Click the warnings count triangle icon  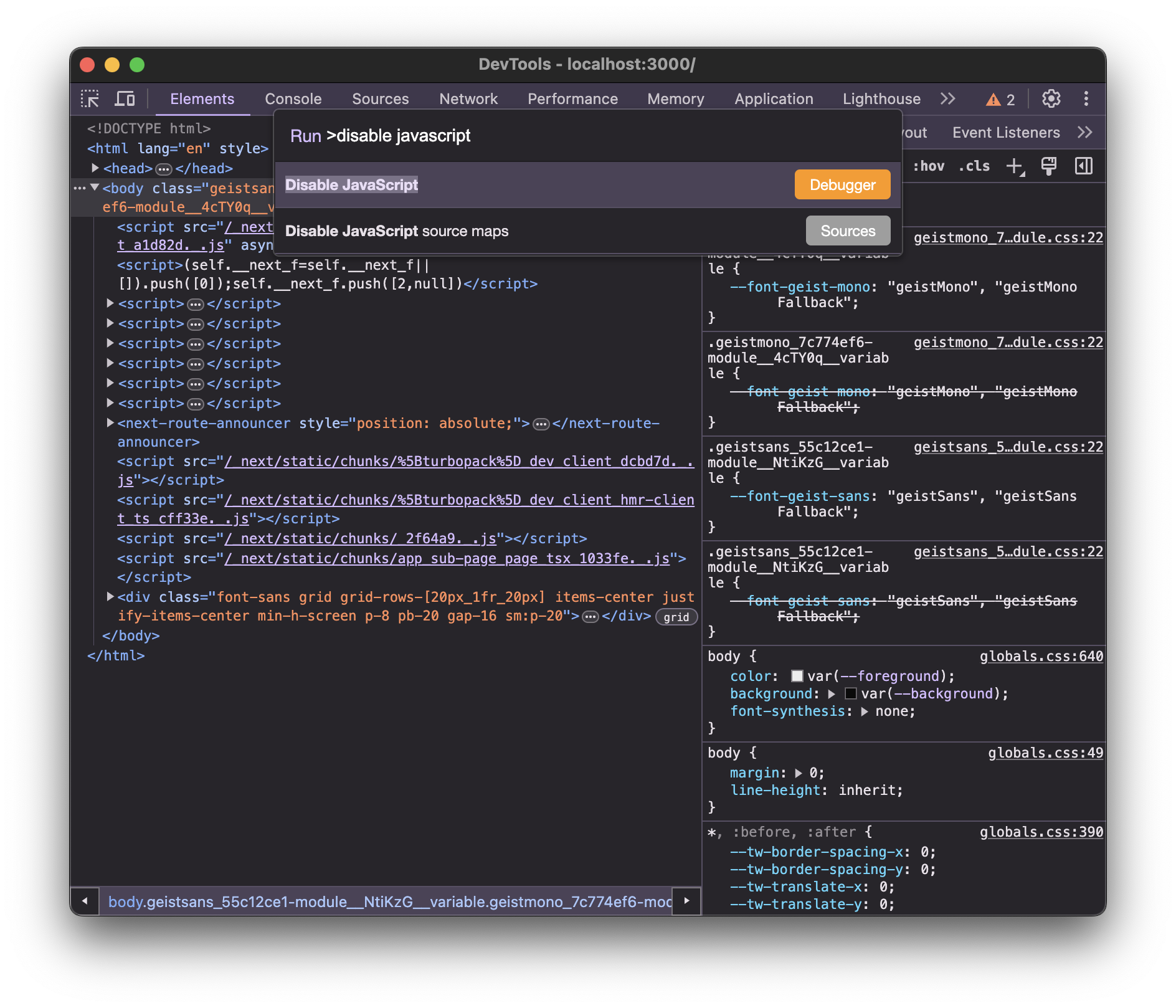click(993, 100)
